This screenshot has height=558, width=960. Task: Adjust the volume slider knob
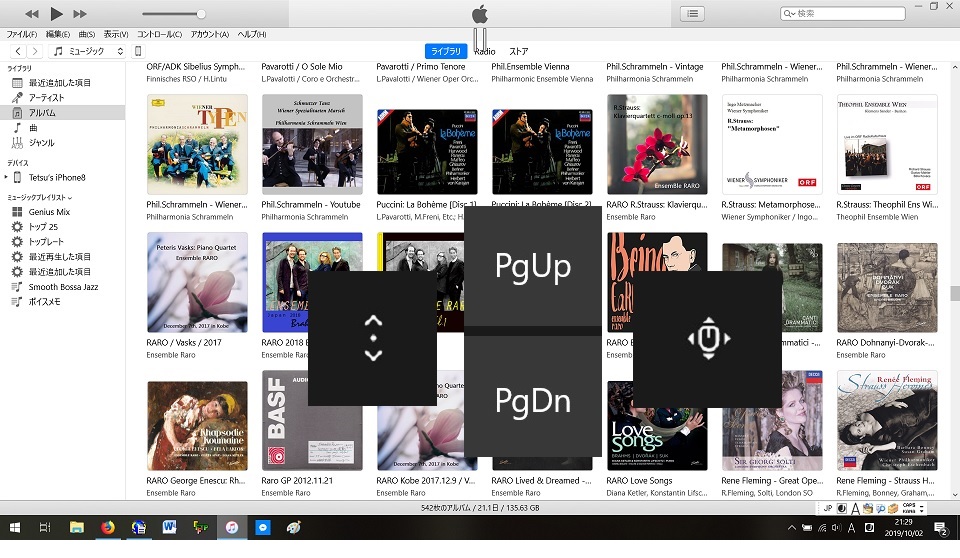pos(201,14)
